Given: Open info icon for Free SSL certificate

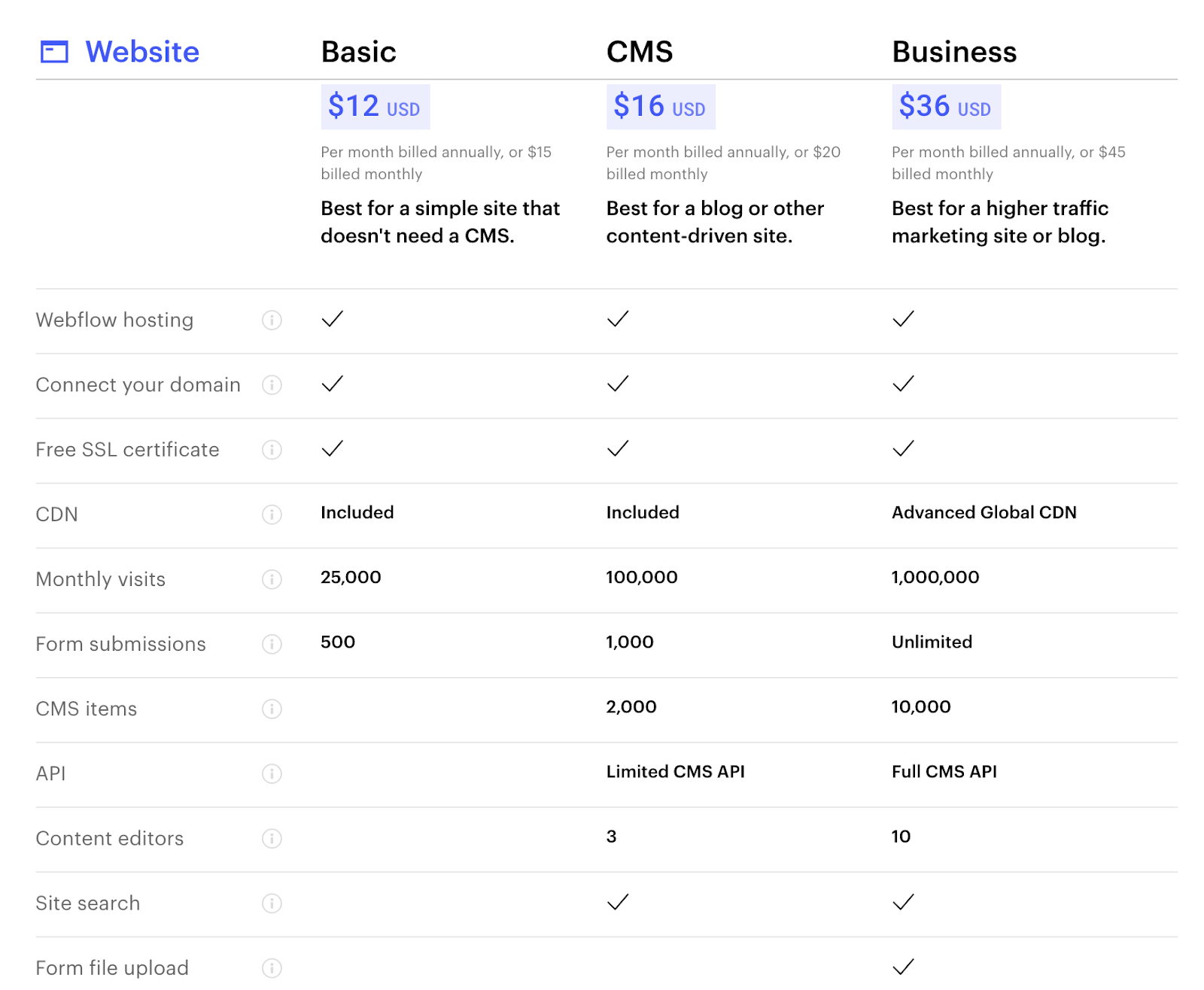Looking at the screenshot, I should pos(272,449).
